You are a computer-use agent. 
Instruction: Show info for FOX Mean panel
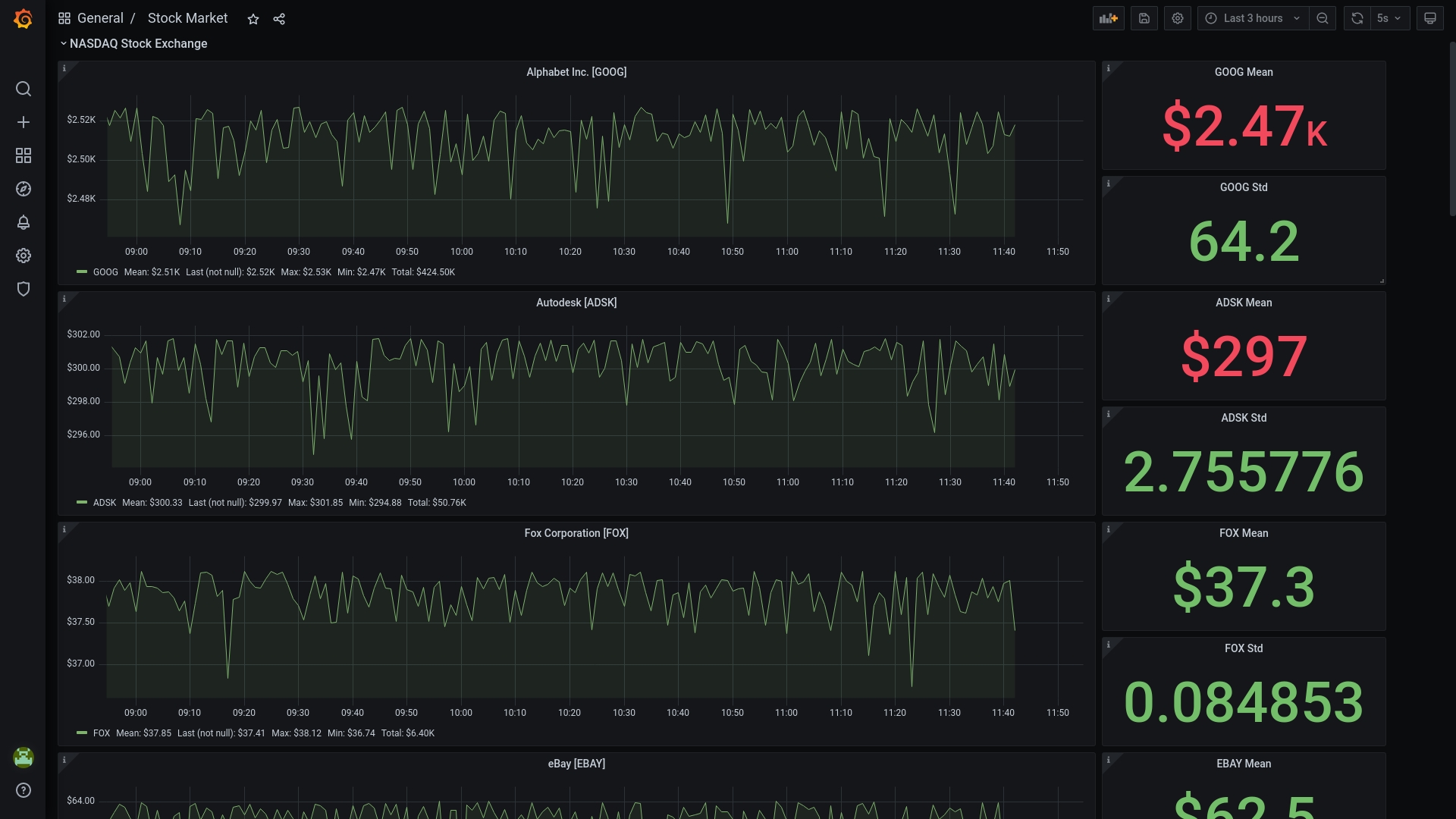point(1109,529)
